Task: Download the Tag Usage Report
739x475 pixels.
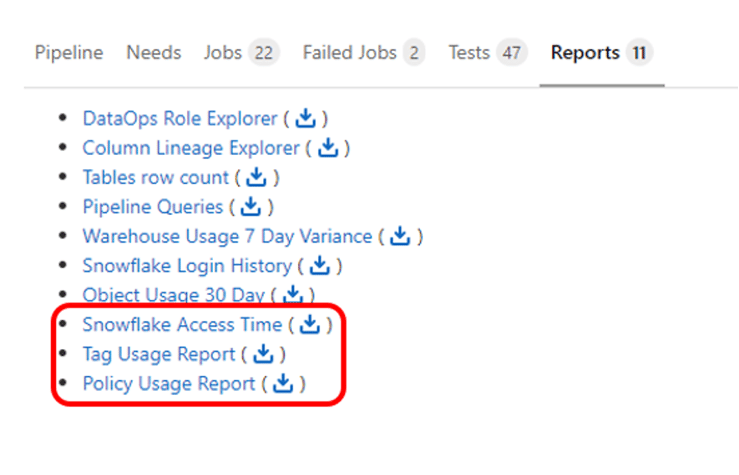Action: tap(263, 353)
